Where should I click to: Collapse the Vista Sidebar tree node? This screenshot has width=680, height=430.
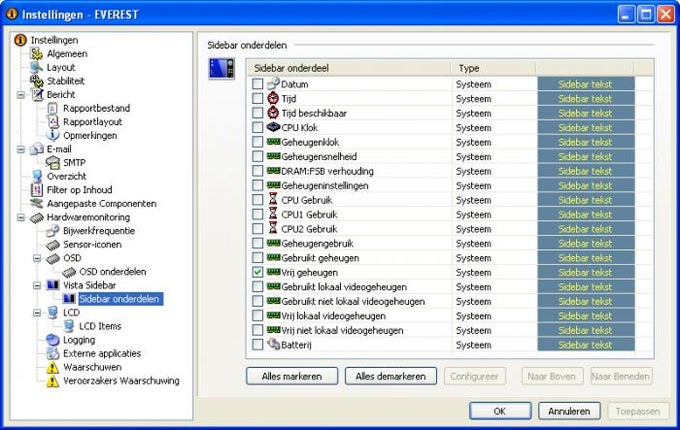(x=37, y=285)
